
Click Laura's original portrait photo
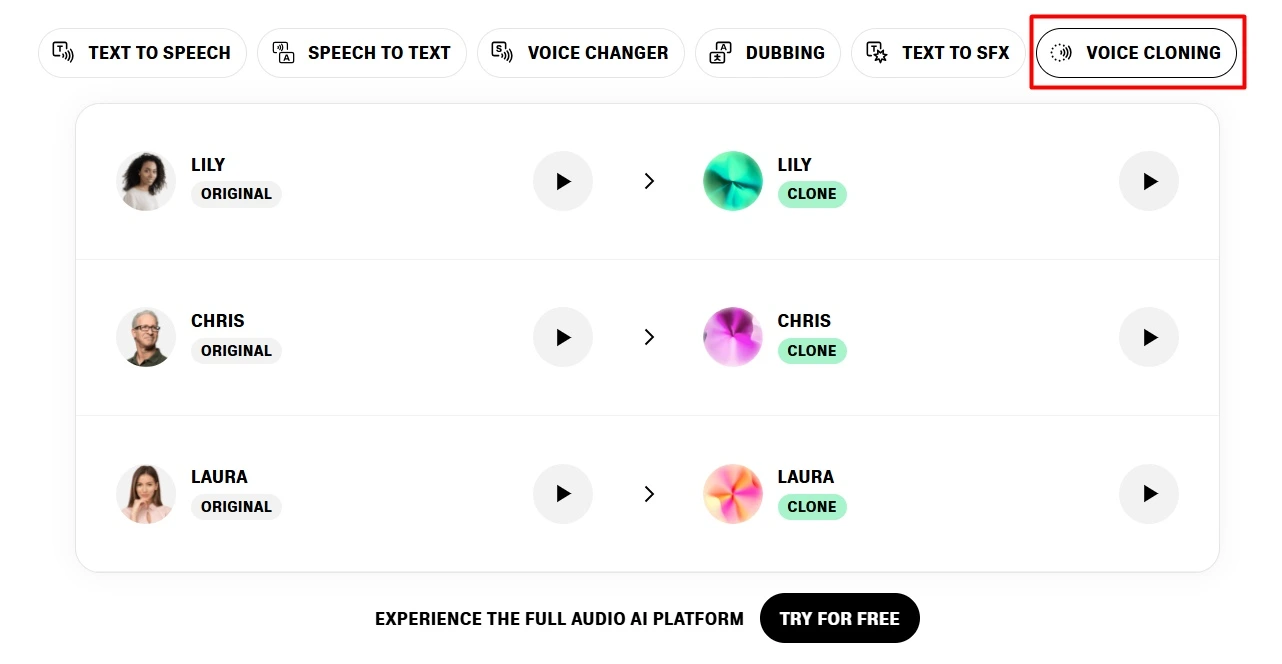[146, 494]
